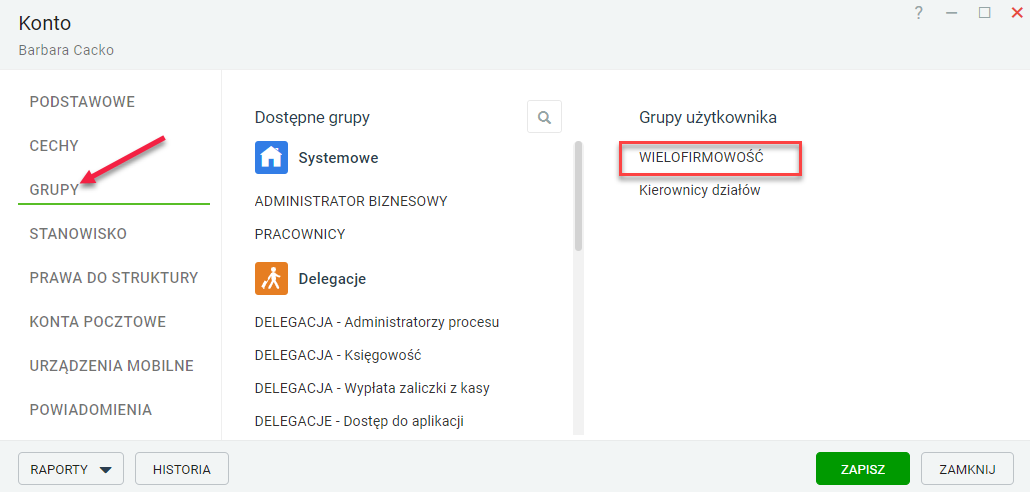Image resolution: width=1030 pixels, height=492 pixels.
Task: Go to the CECHY section
Action: pos(54,146)
